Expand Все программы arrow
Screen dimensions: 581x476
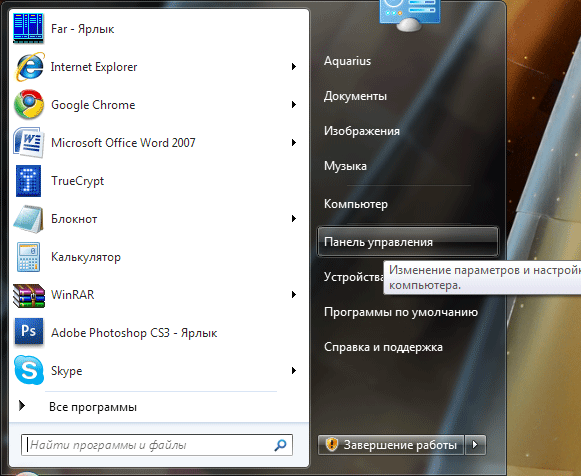22,406
